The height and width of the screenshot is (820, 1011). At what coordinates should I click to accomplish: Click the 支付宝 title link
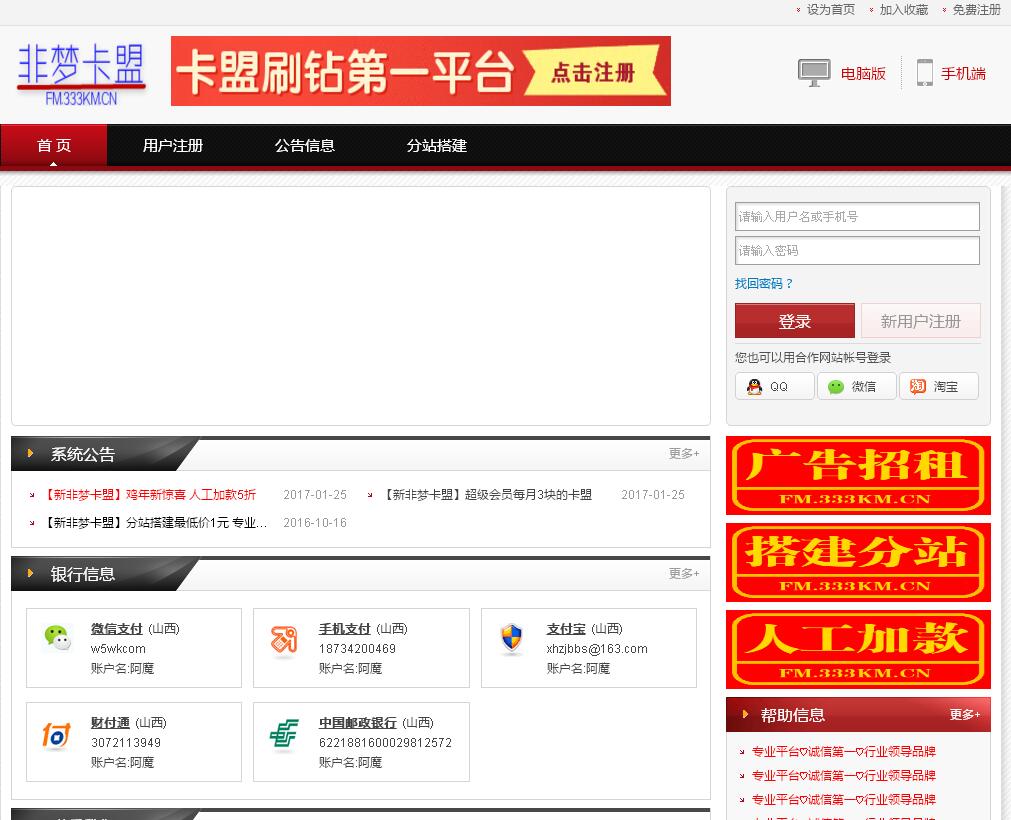point(566,629)
